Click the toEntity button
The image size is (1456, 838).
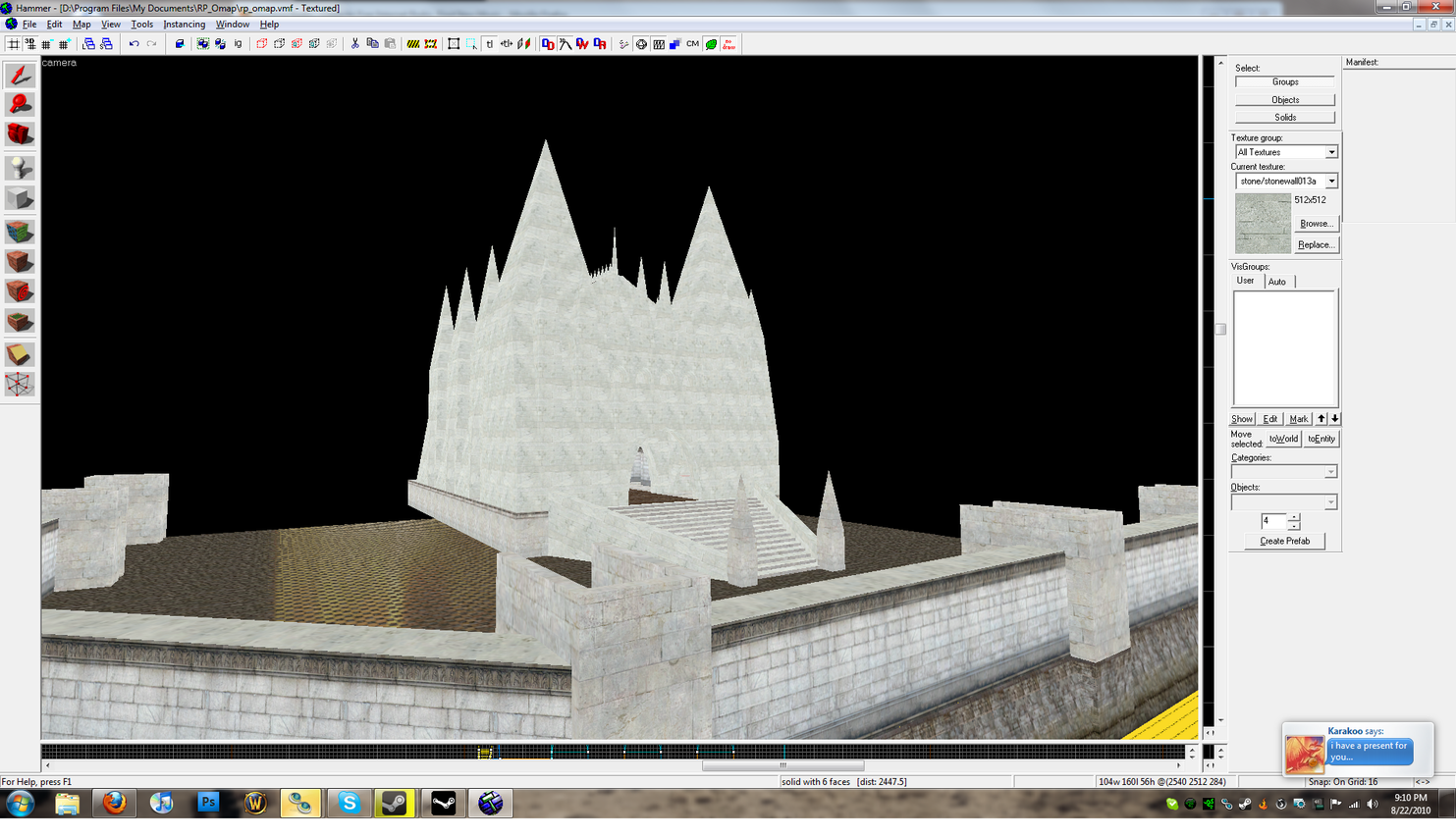click(1321, 439)
